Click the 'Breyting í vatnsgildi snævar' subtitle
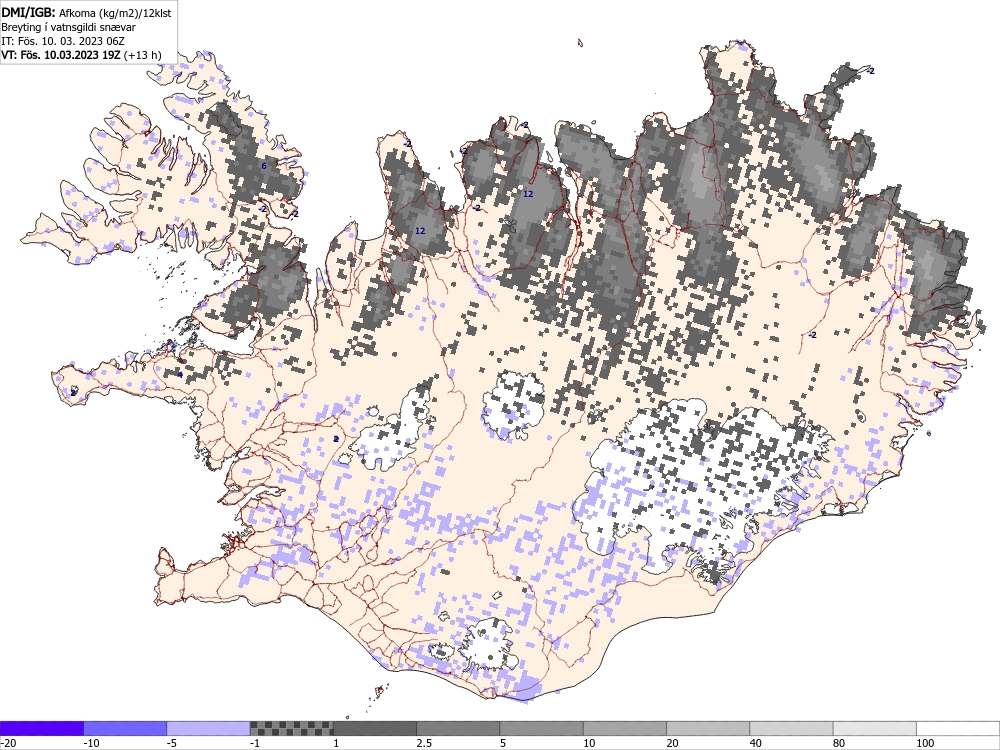Viewport: 1000px width, 750px height. coord(68,27)
